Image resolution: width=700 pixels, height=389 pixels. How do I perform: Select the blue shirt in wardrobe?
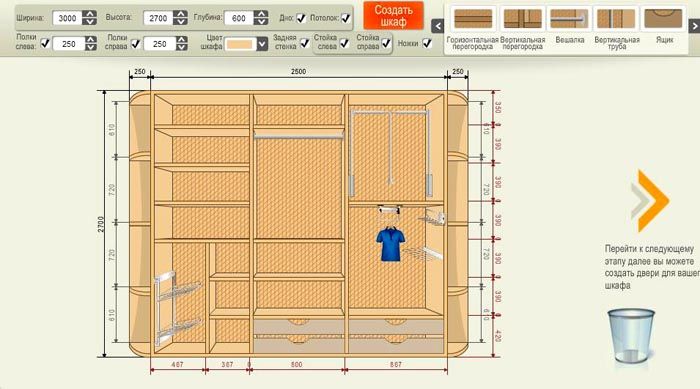click(x=391, y=244)
